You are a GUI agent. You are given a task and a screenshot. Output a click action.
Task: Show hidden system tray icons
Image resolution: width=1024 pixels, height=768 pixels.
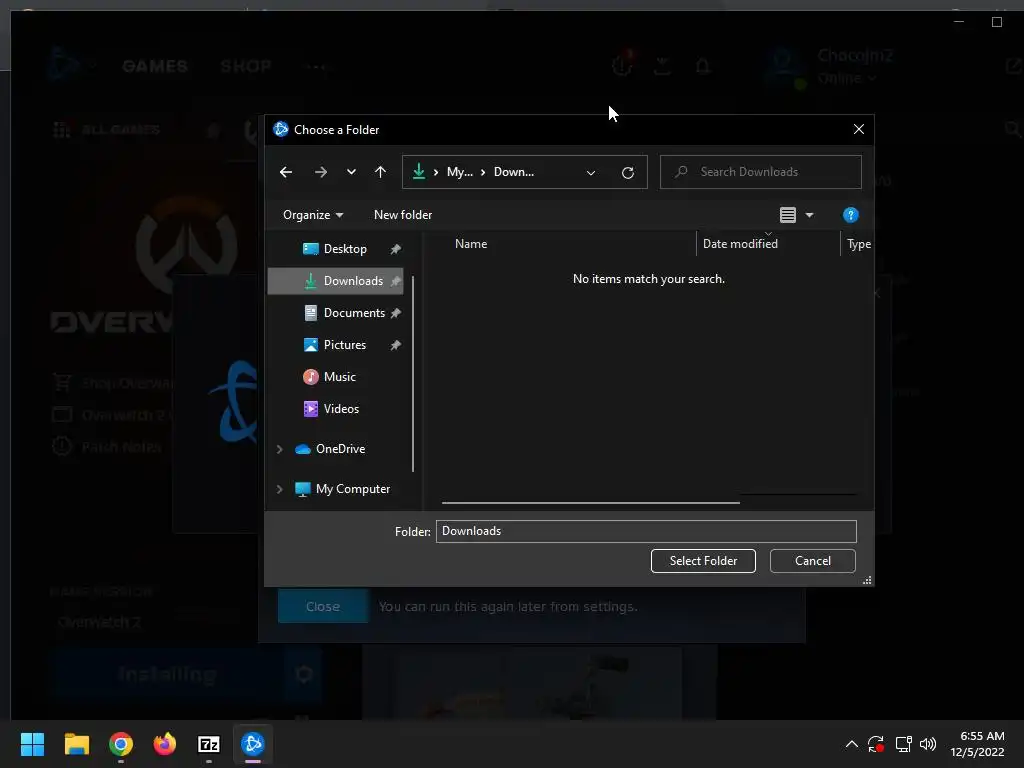(852, 744)
